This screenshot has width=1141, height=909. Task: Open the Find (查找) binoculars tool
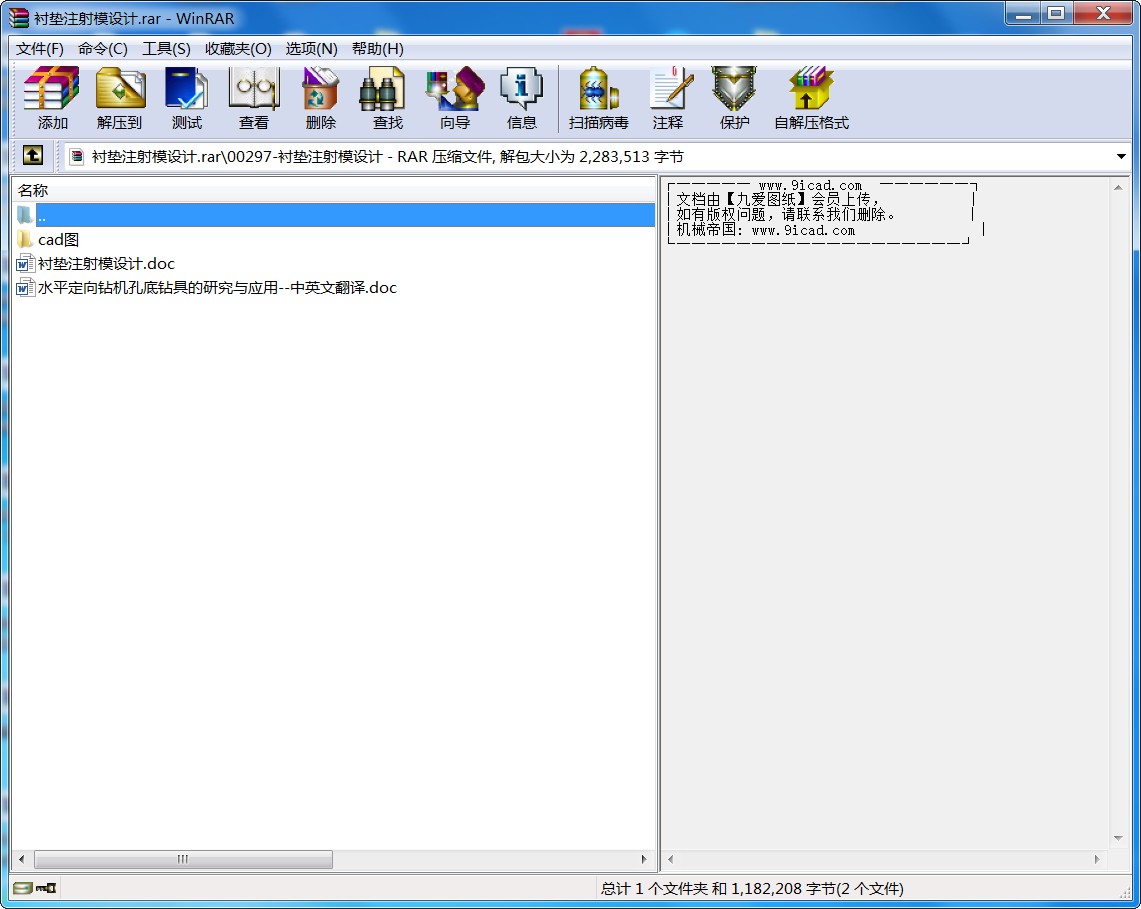[387, 98]
